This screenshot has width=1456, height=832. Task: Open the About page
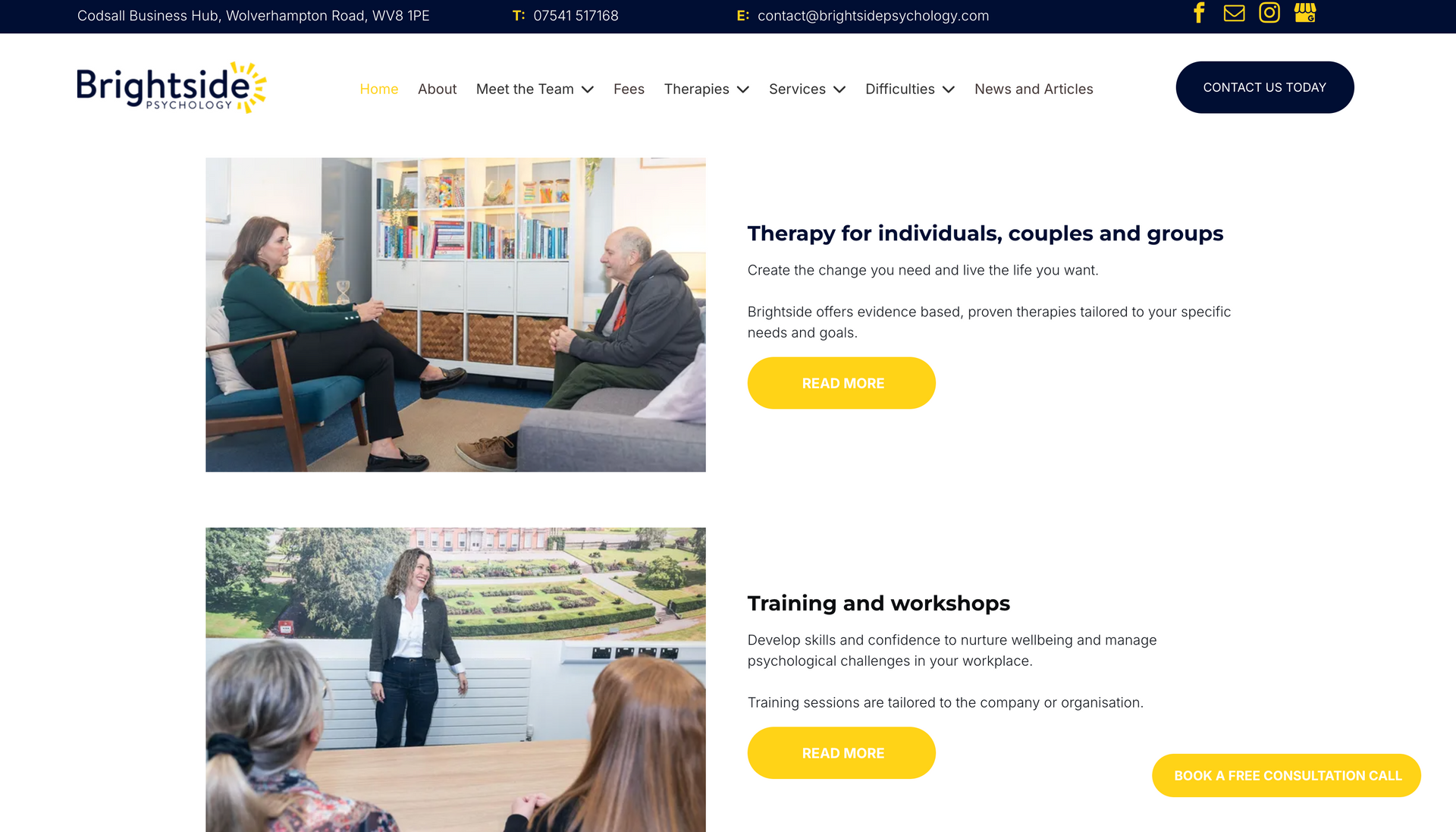[437, 89]
